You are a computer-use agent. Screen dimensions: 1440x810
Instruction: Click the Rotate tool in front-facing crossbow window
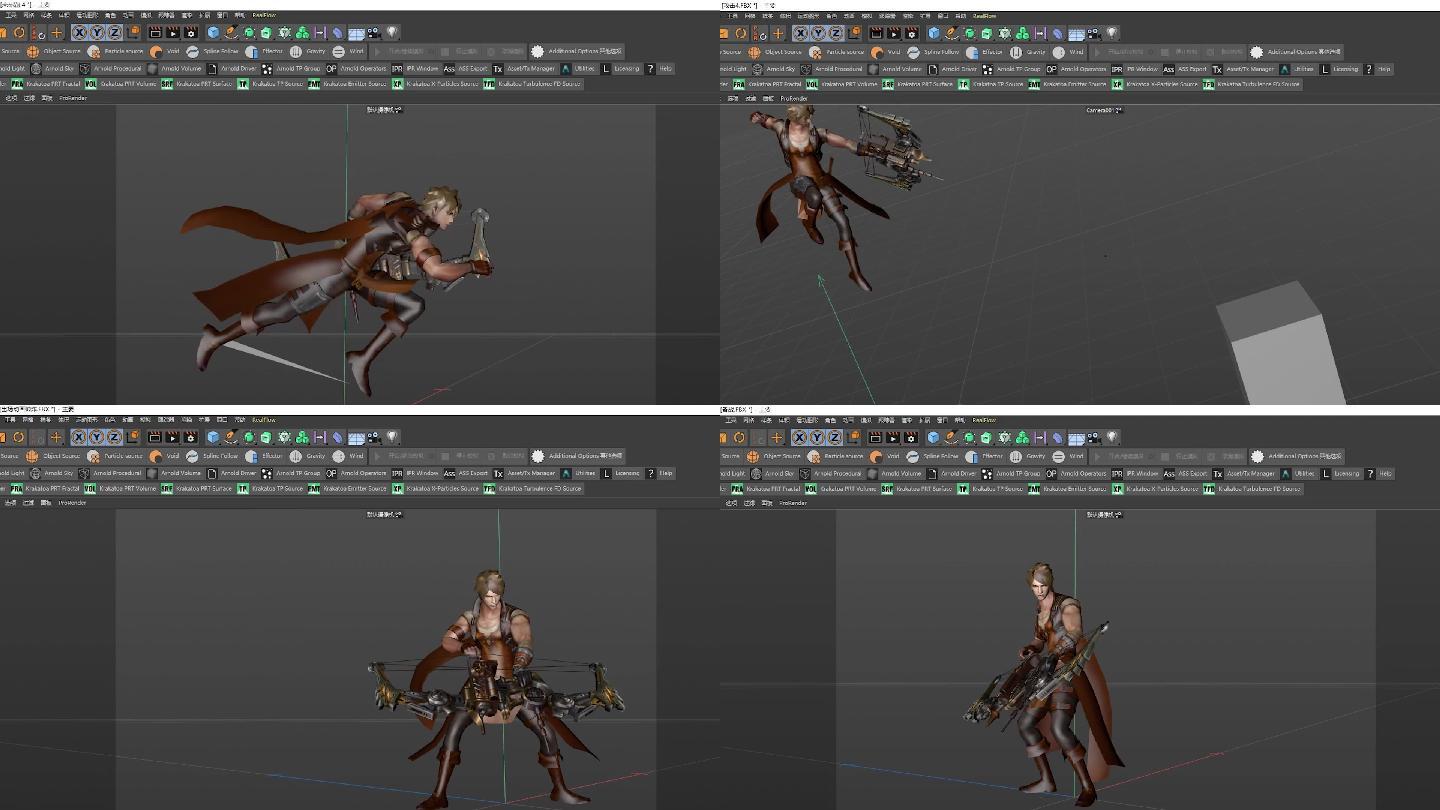click(x=19, y=437)
